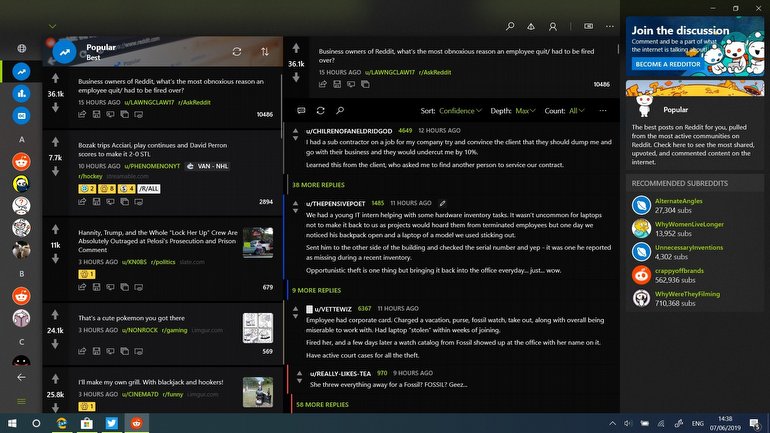The width and height of the screenshot is (770, 433).
Task: Open top toolbar ellipsis menu
Action: pyautogui.click(x=610, y=27)
